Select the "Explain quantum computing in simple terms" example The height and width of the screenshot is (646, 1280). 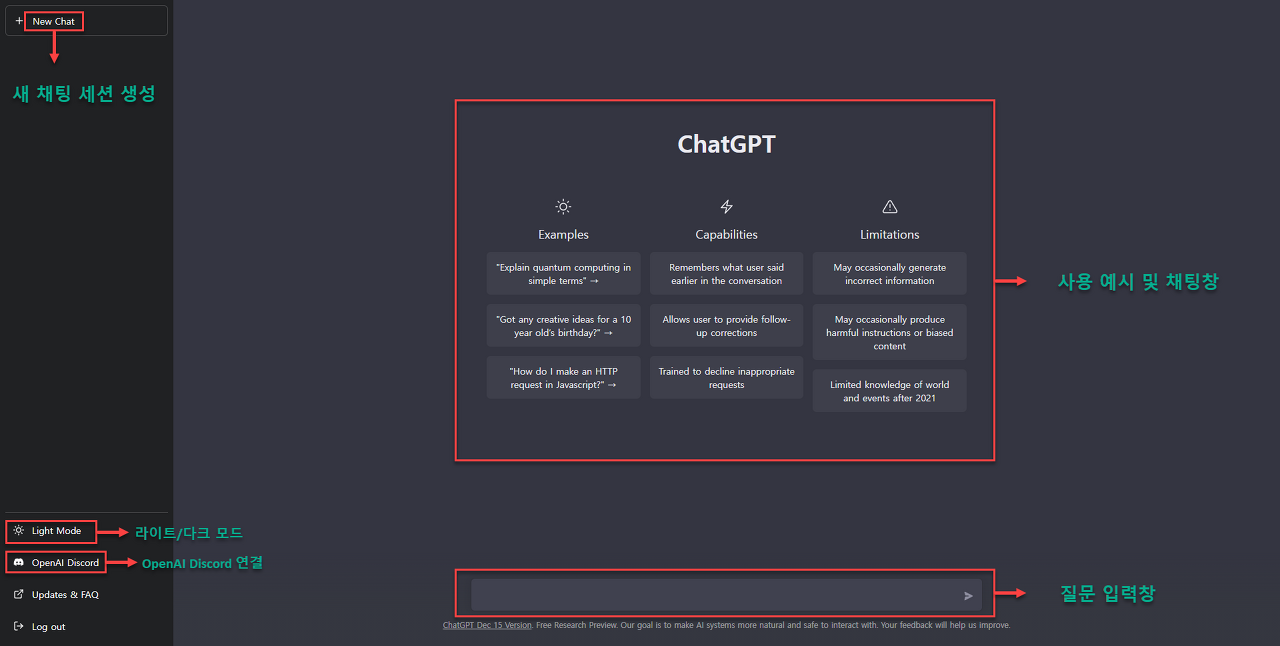pyautogui.click(x=564, y=274)
